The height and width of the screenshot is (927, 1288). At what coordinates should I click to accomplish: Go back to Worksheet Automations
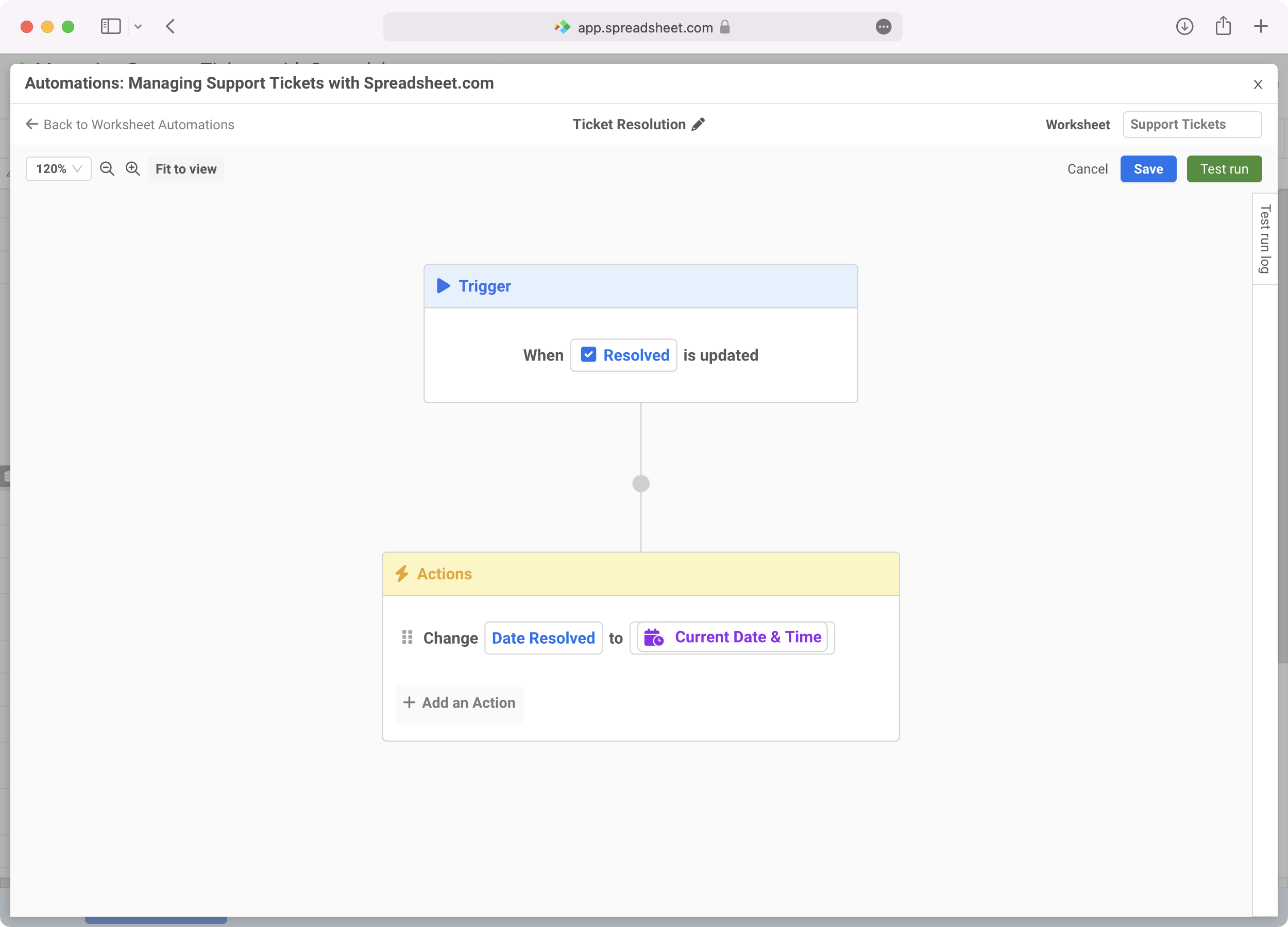130,124
